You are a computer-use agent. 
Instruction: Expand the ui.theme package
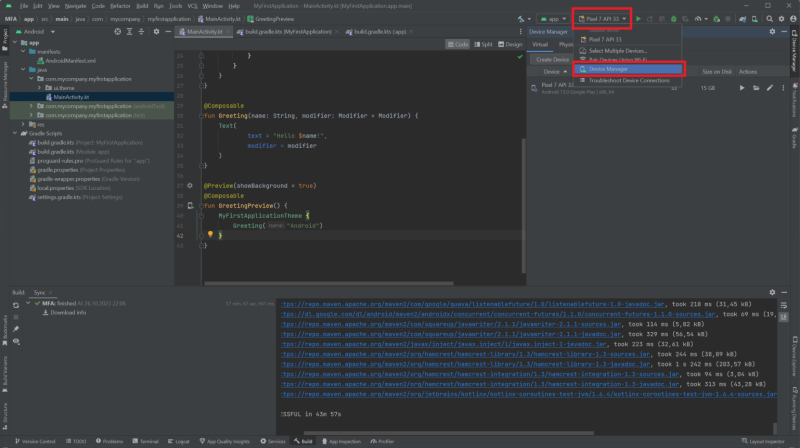40,88
